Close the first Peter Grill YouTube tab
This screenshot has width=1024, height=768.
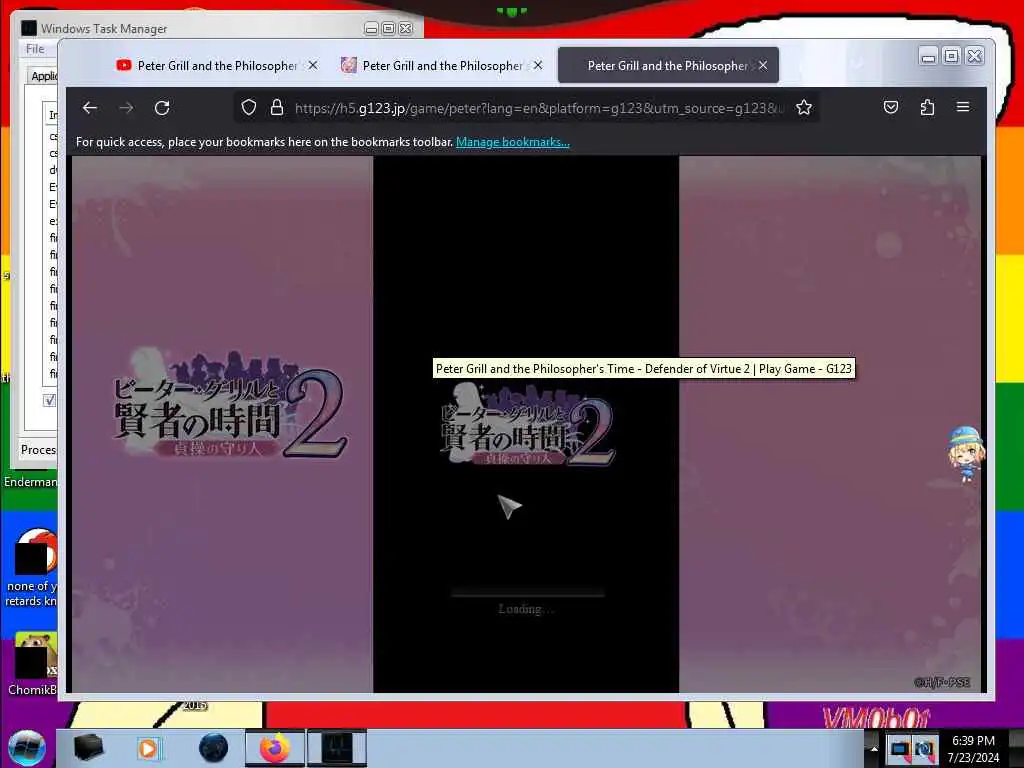pyautogui.click(x=313, y=65)
